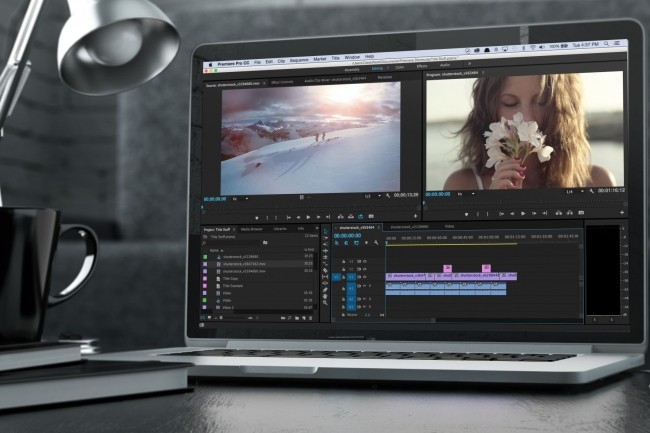Image resolution: width=650 pixels, height=433 pixels.
Task: Click Overwrite button in Source monitor
Action: click(x=351, y=217)
